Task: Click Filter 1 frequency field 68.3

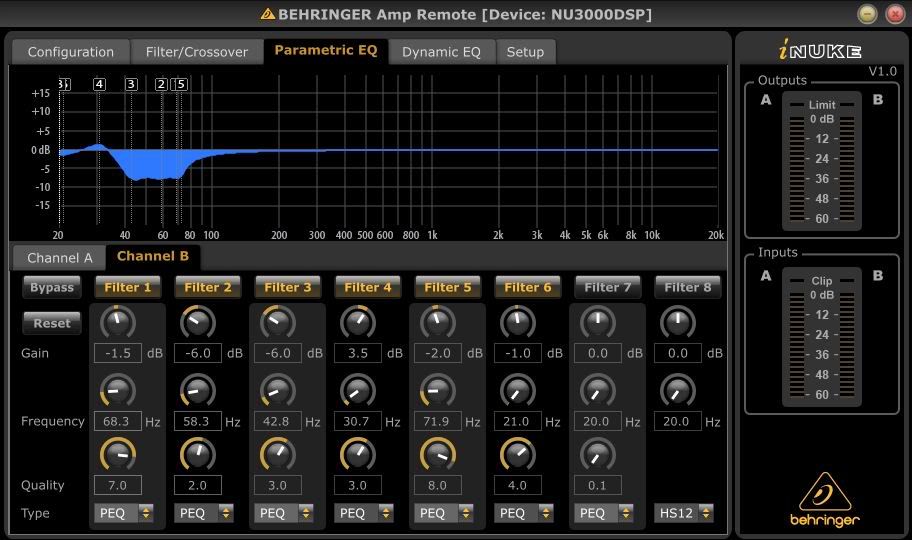Action: pyautogui.click(x=117, y=421)
